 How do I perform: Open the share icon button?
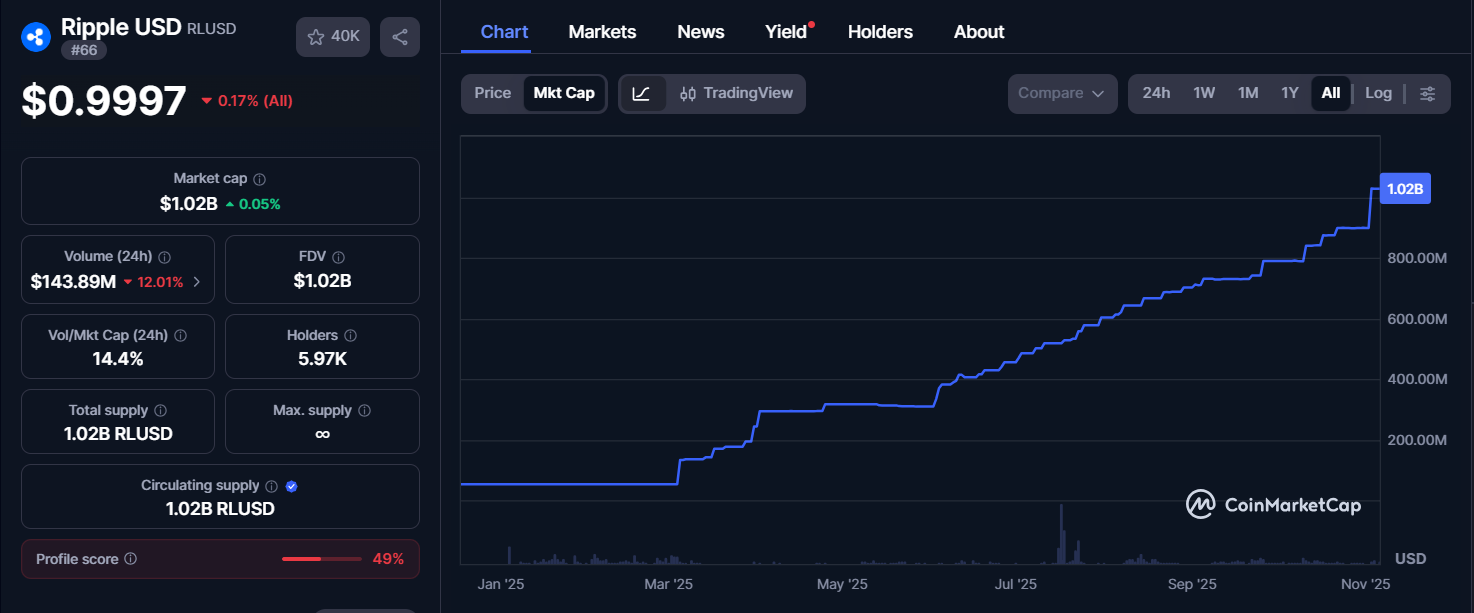pos(400,37)
